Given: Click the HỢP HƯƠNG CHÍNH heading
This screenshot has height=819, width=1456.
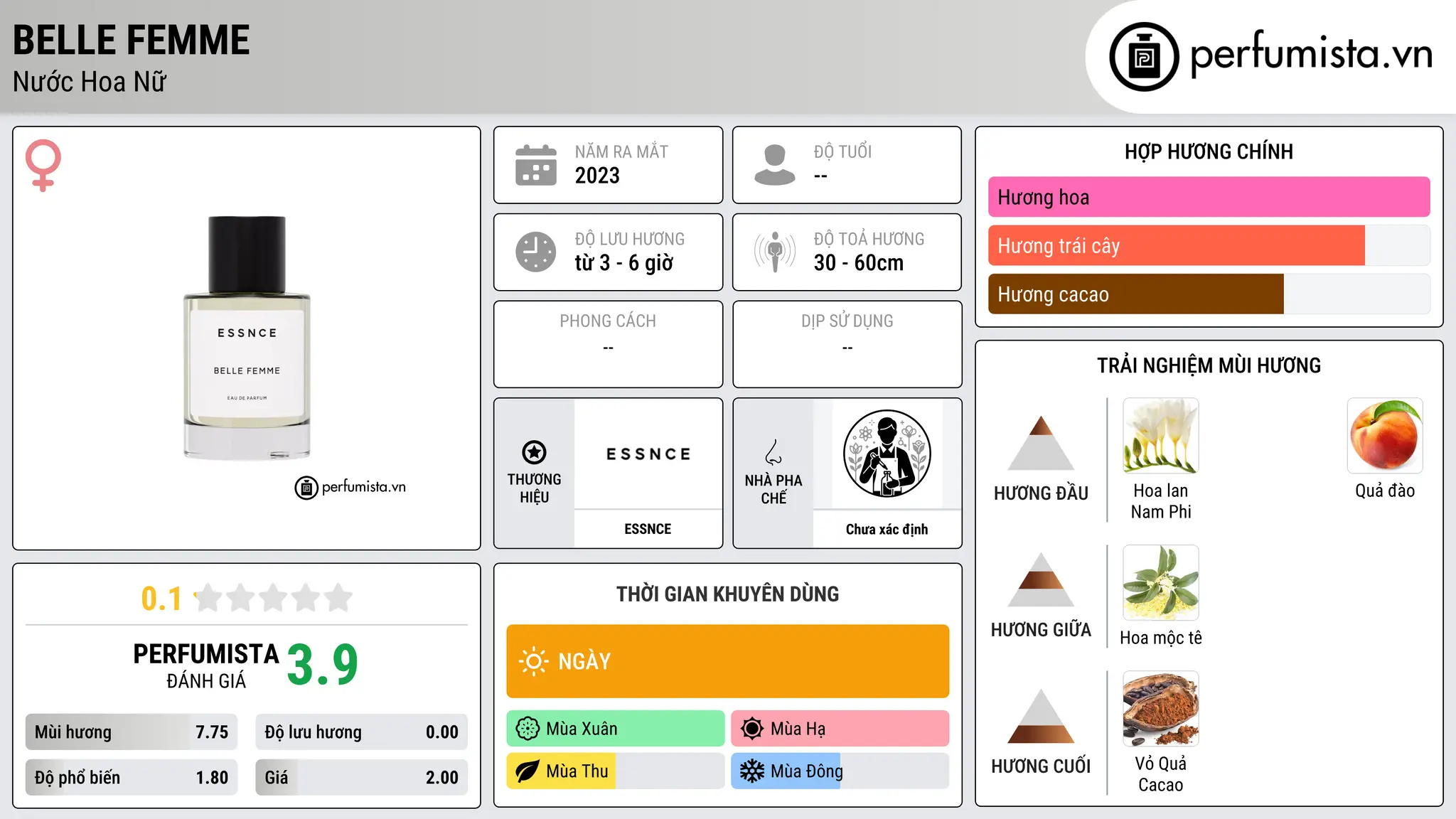Looking at the screenshot, I should tap(1209, 151).
